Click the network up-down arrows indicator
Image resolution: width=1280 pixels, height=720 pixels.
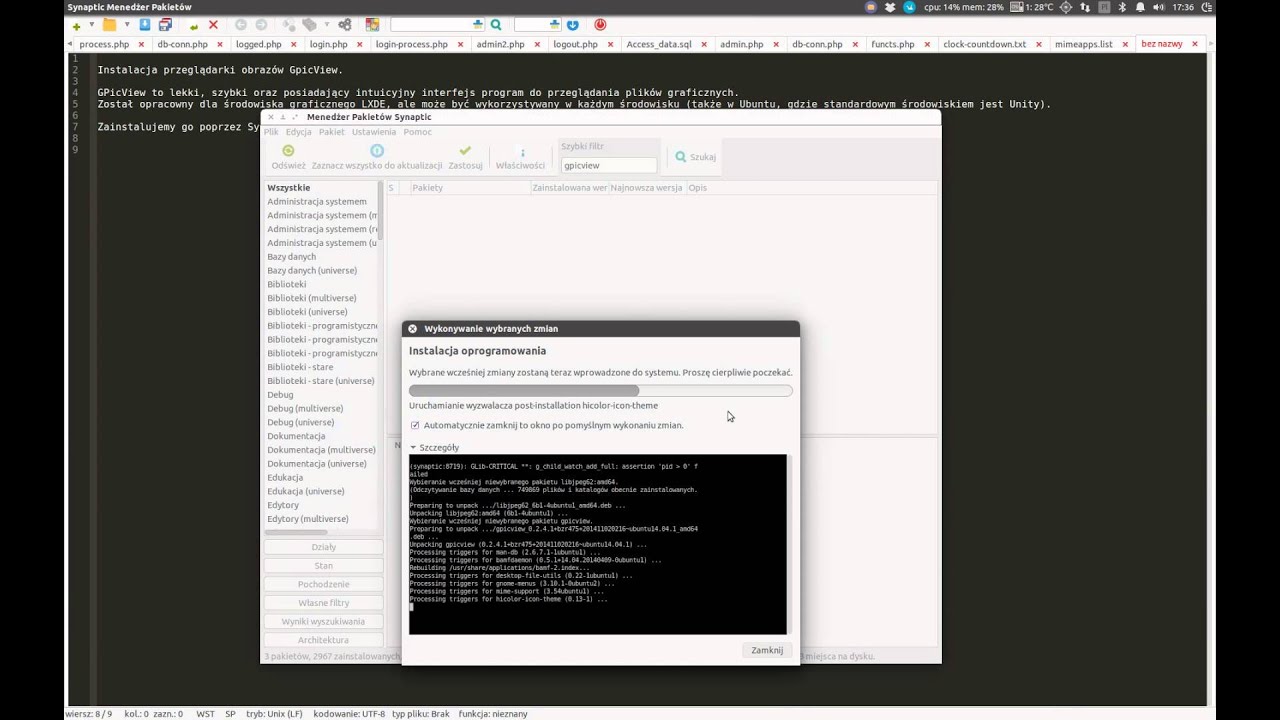(x=1085, y=7)
